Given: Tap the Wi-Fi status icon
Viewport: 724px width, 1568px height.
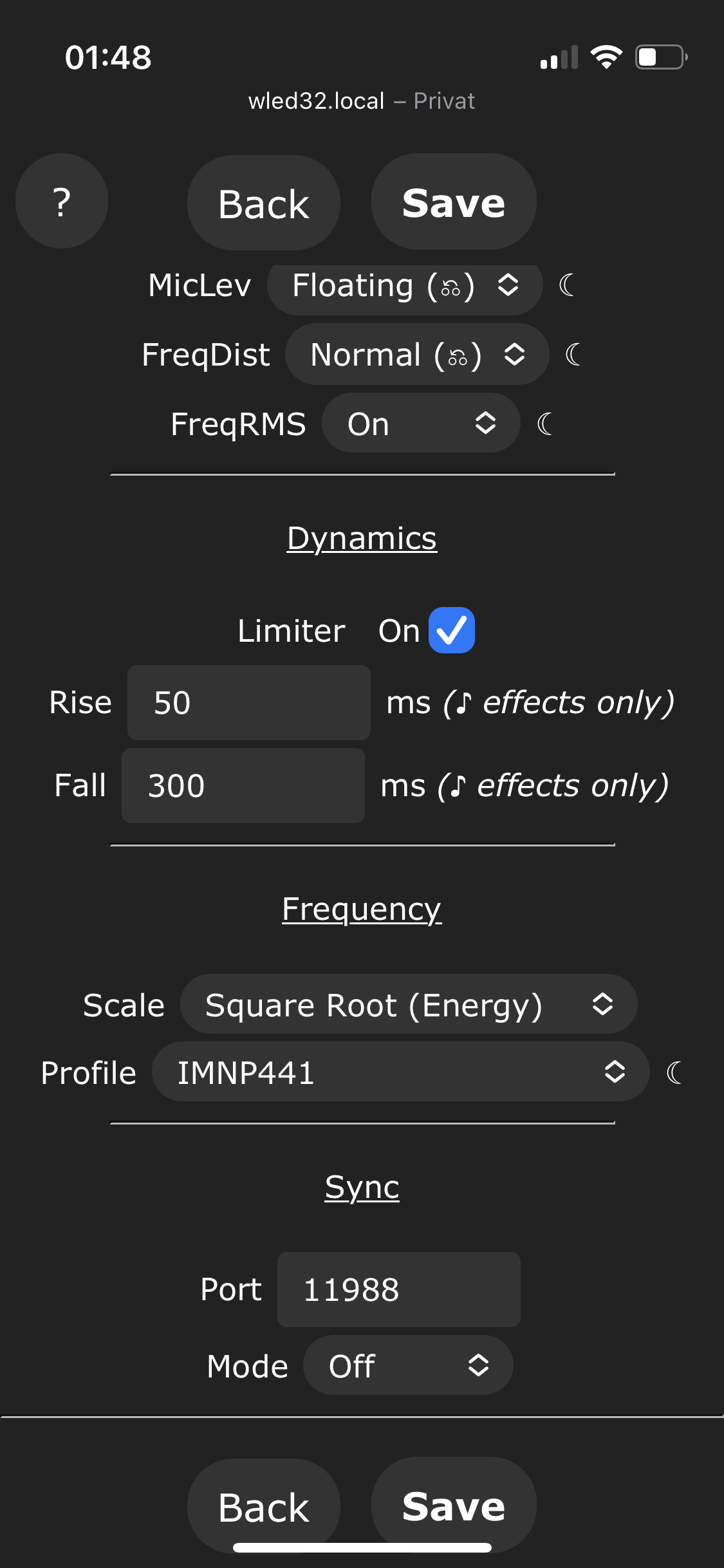Looking at the screenshot, I should click(x=606, y=57).
